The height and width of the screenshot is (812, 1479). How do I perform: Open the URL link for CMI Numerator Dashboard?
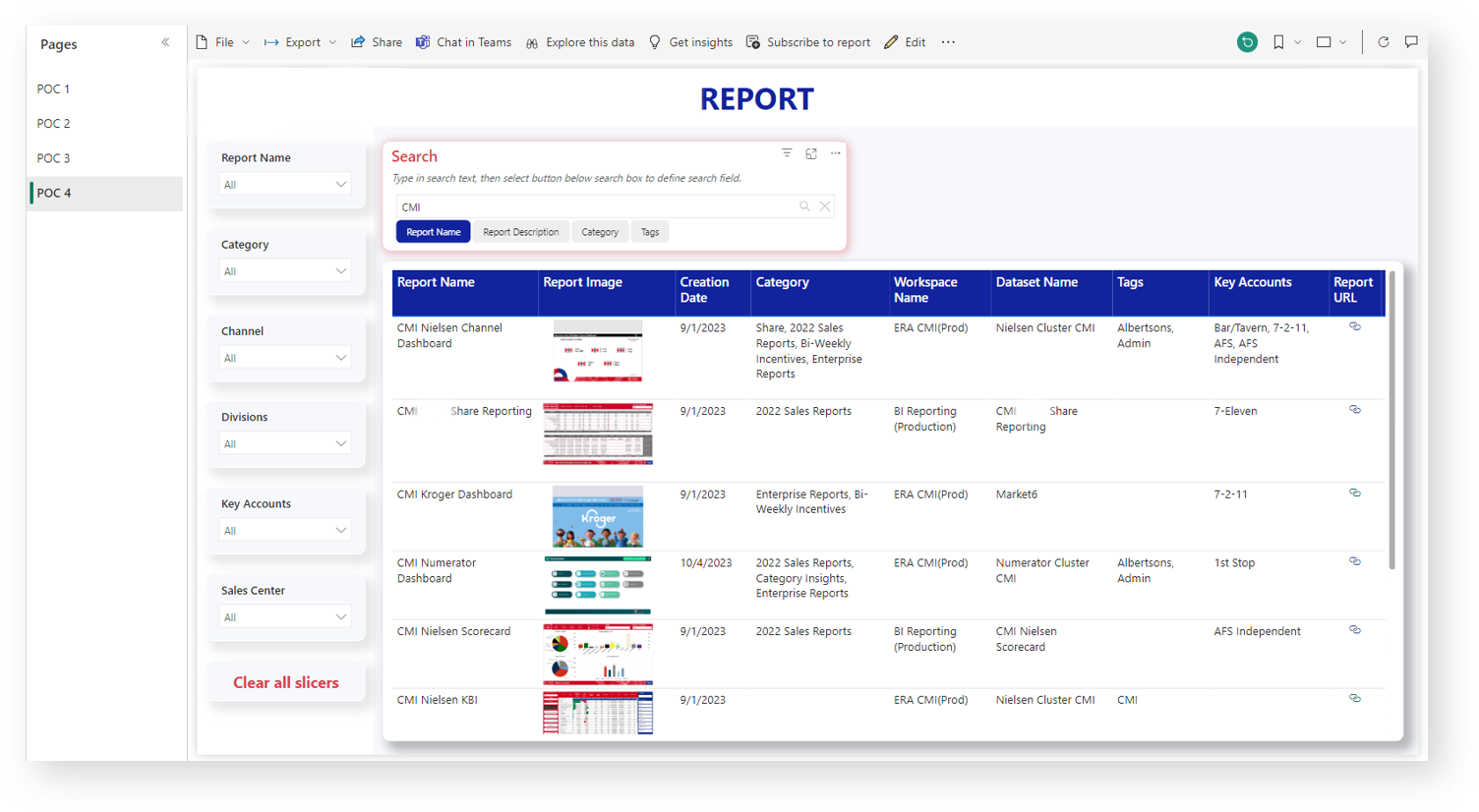click(1355, 561)
